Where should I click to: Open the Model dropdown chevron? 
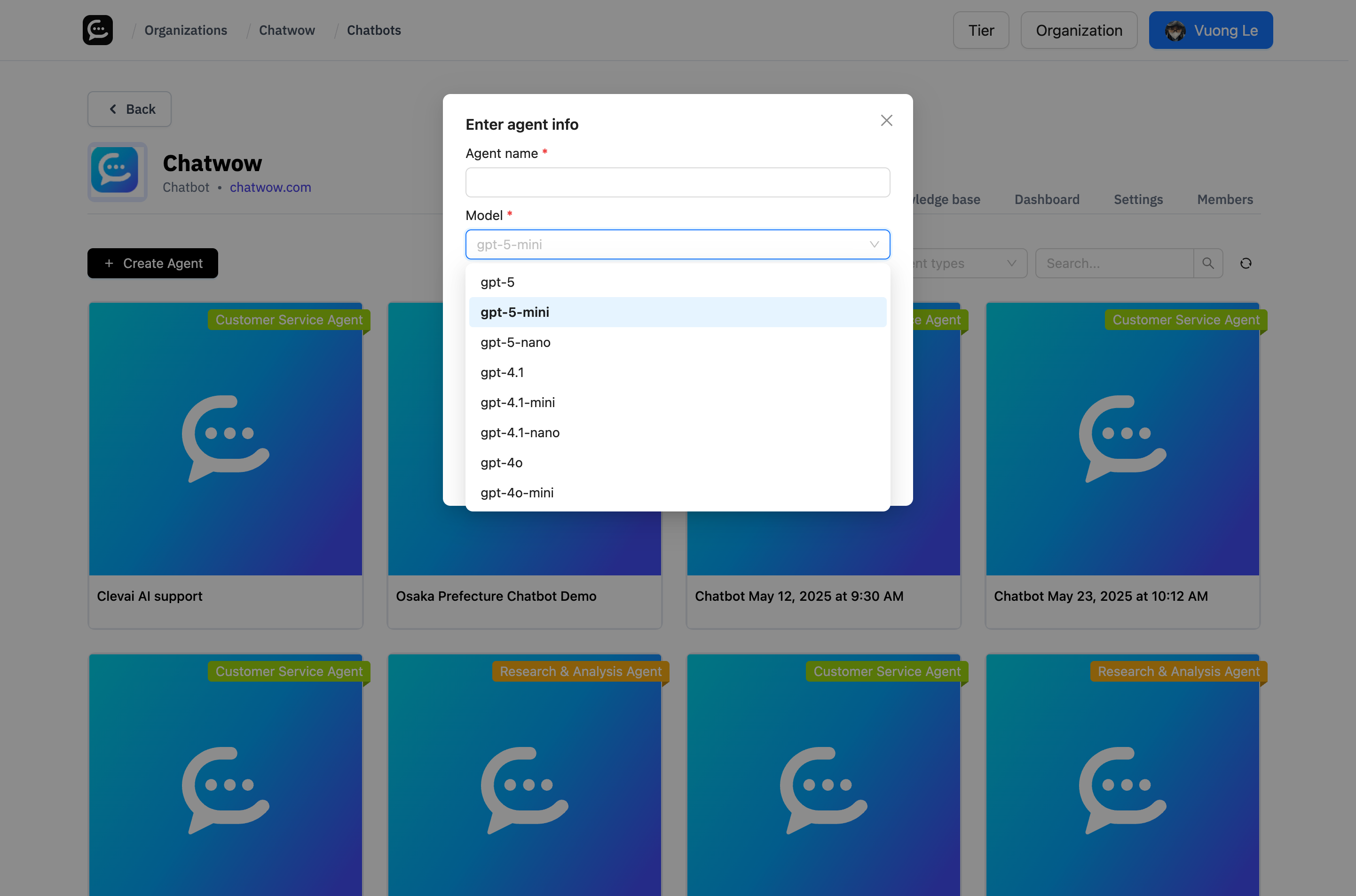click(x=874, y=244)
